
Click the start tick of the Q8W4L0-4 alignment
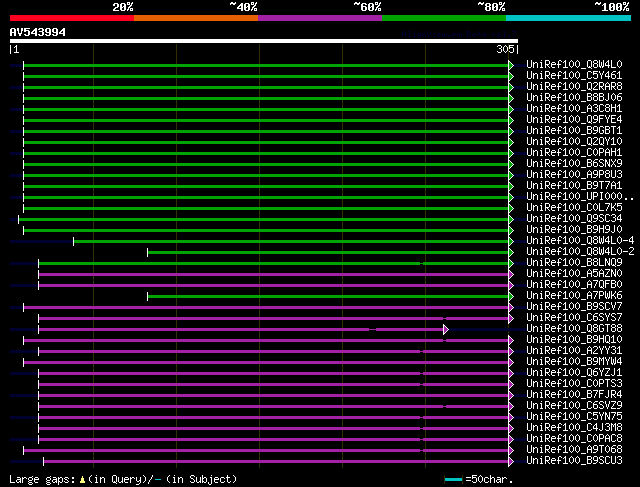pos(73,242)
